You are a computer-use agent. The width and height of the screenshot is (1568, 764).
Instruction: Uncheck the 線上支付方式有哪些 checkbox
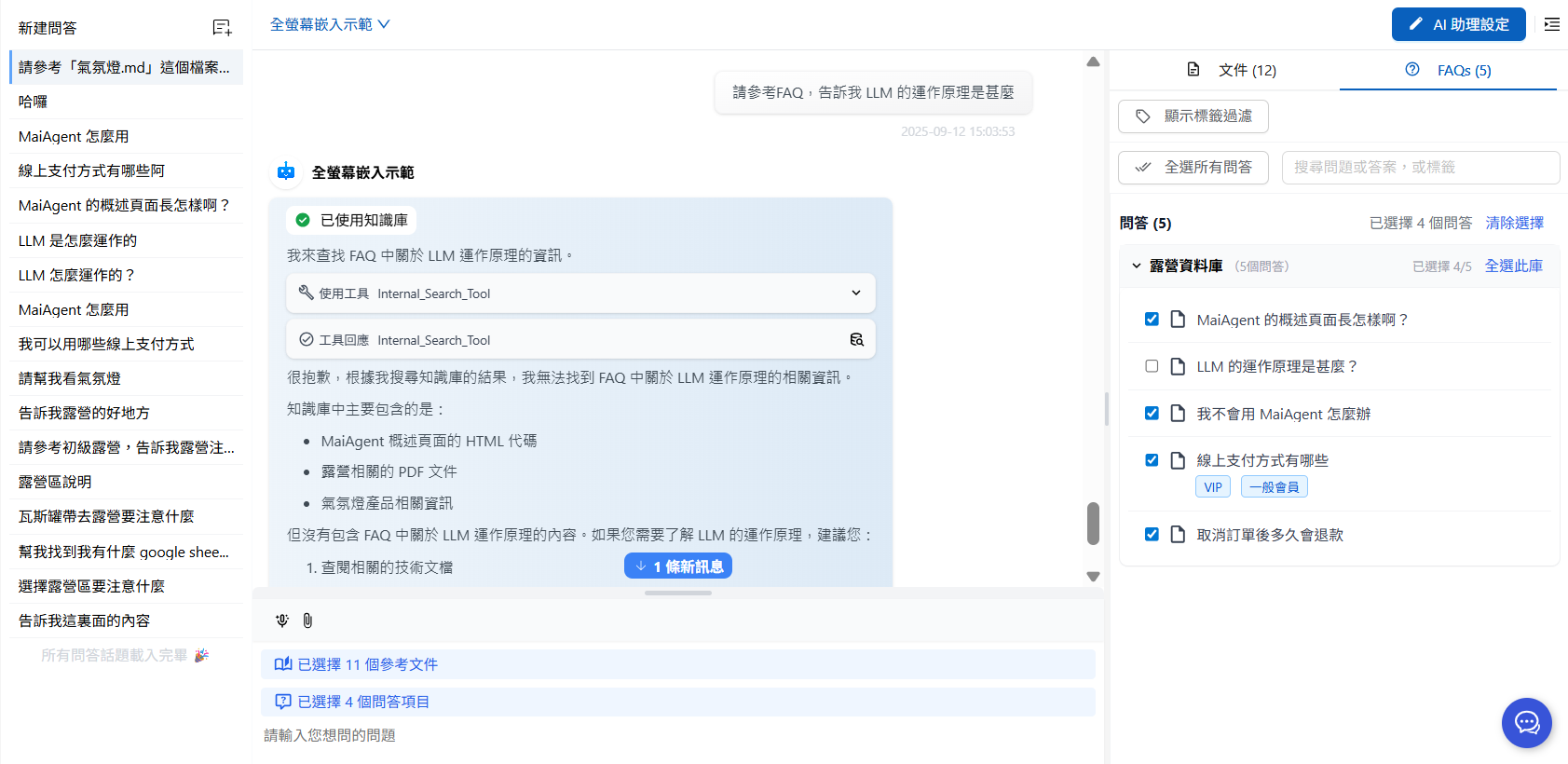(1152, 460)
